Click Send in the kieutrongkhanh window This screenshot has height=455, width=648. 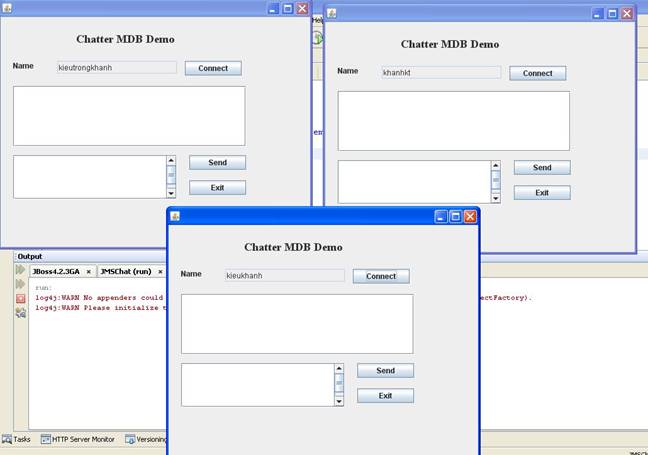pyautogui.click(x=217, y=162)
